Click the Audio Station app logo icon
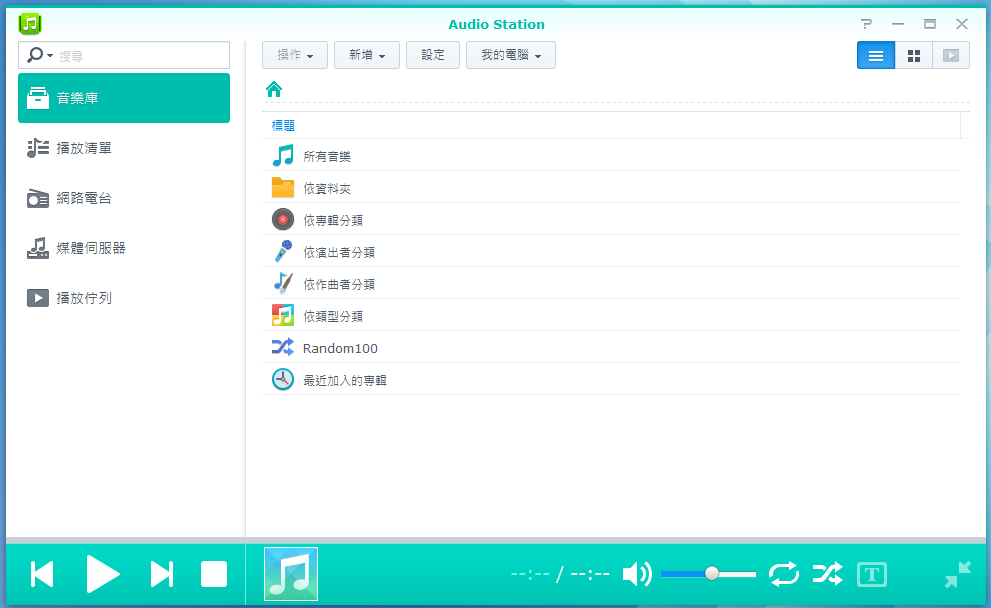Image resolution: width=991 pixels, height=608 pixels. pos(30,24)
